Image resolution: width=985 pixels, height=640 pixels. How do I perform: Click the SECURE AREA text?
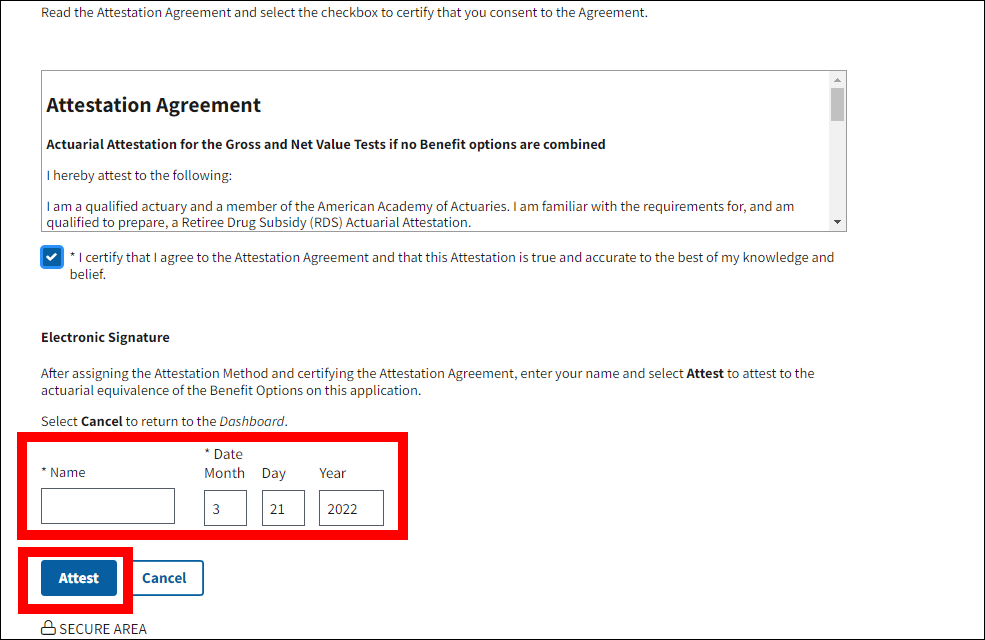click(x=103, y=629)
